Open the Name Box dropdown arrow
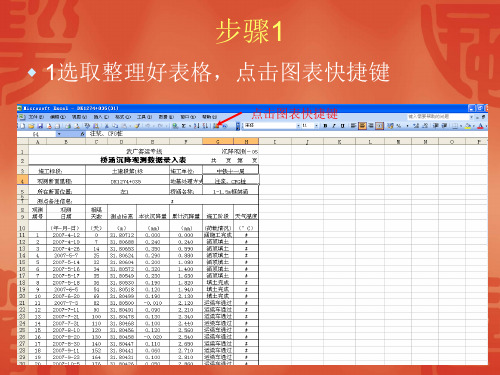The image size is (500, 375). pos(59,134)
